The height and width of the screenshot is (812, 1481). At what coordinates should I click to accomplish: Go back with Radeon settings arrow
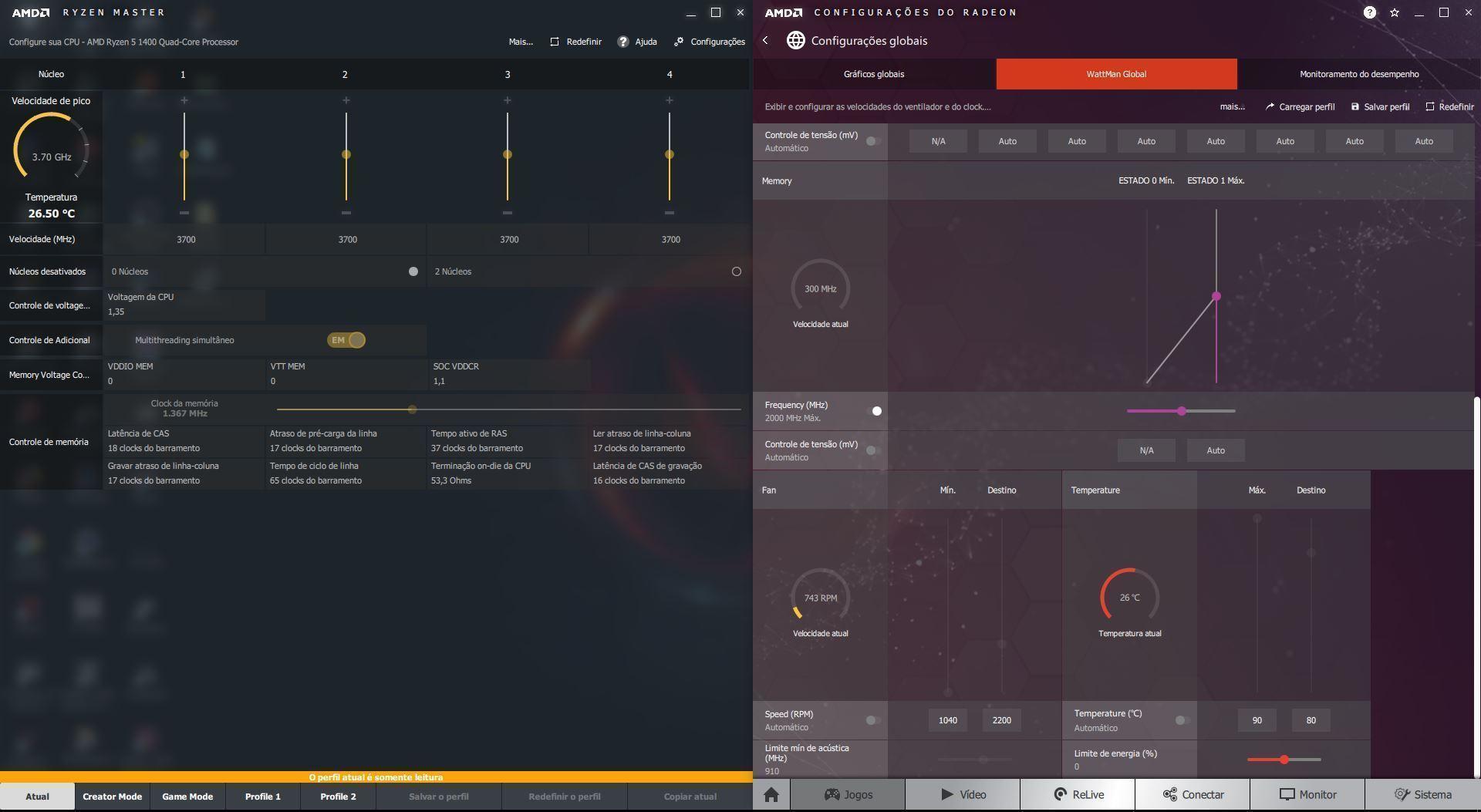[765, 40]
